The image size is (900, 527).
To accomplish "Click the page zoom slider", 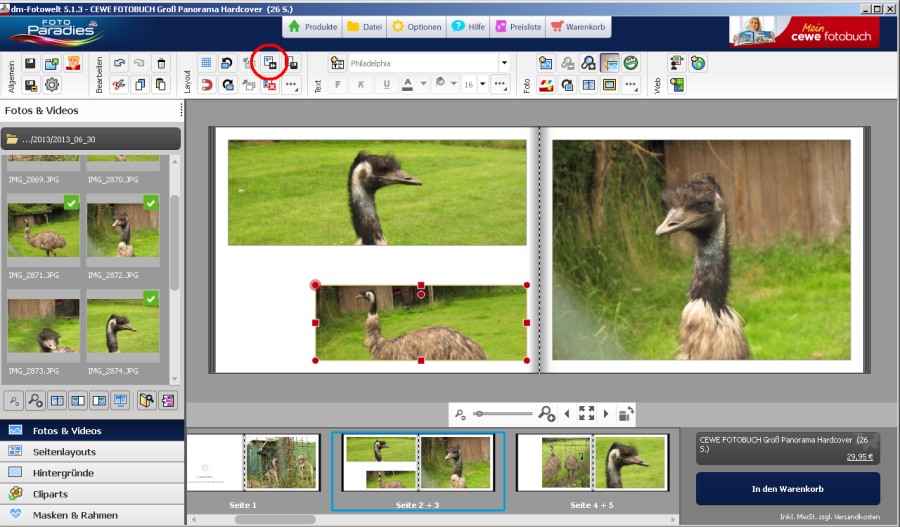I will (503, 413).
